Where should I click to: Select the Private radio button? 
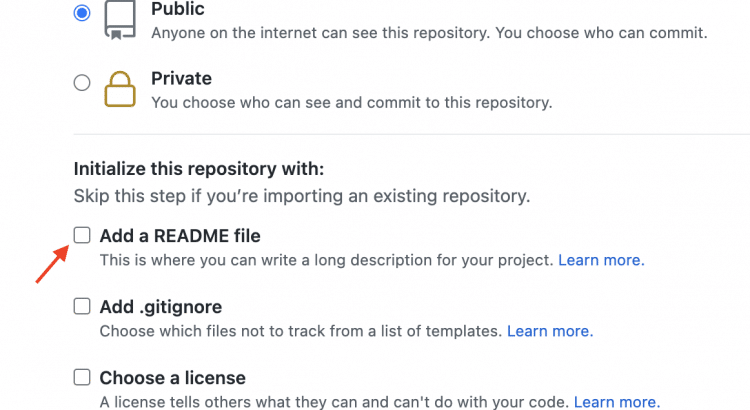click(x=82, y=84)
